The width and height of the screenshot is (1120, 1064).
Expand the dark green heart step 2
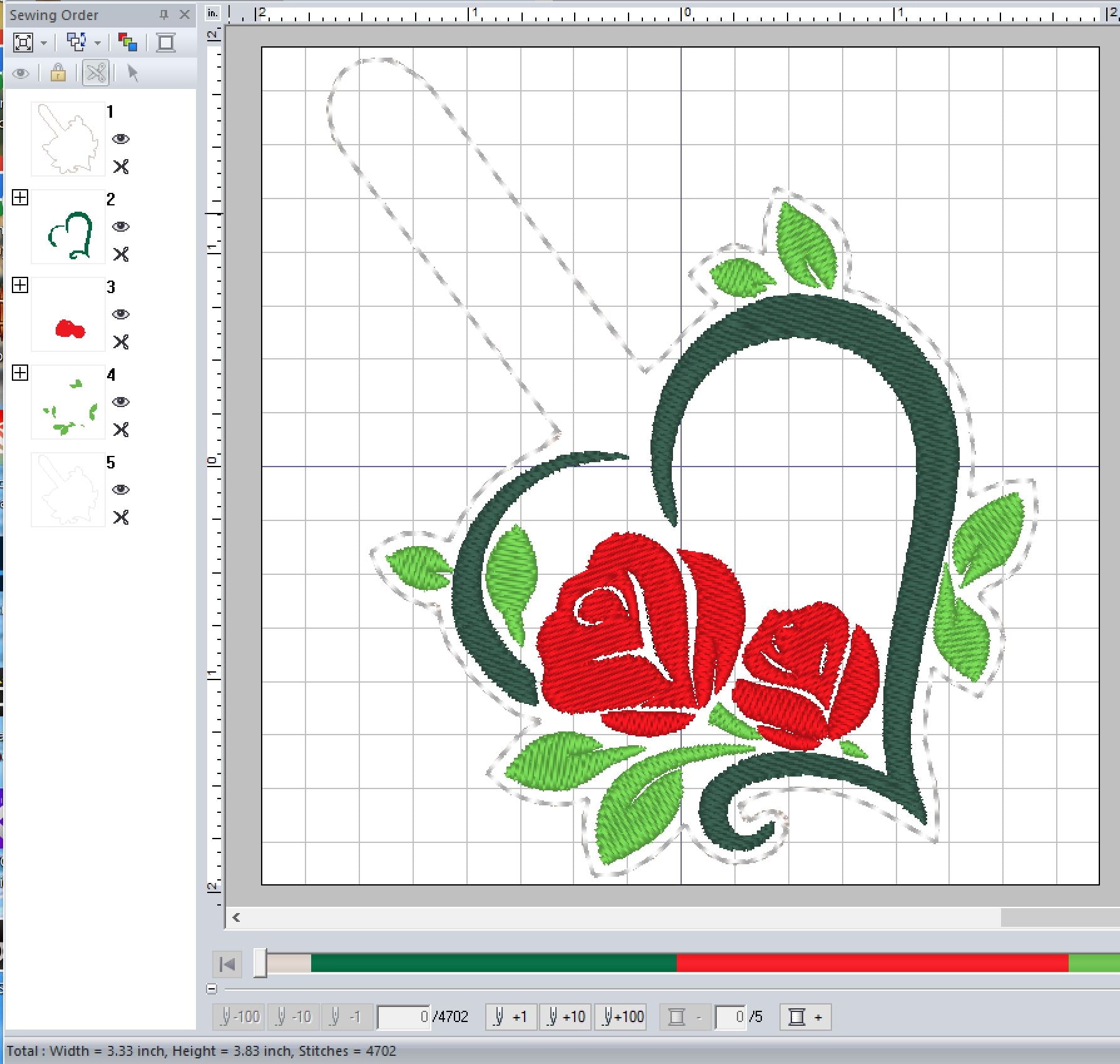point(20,198)
